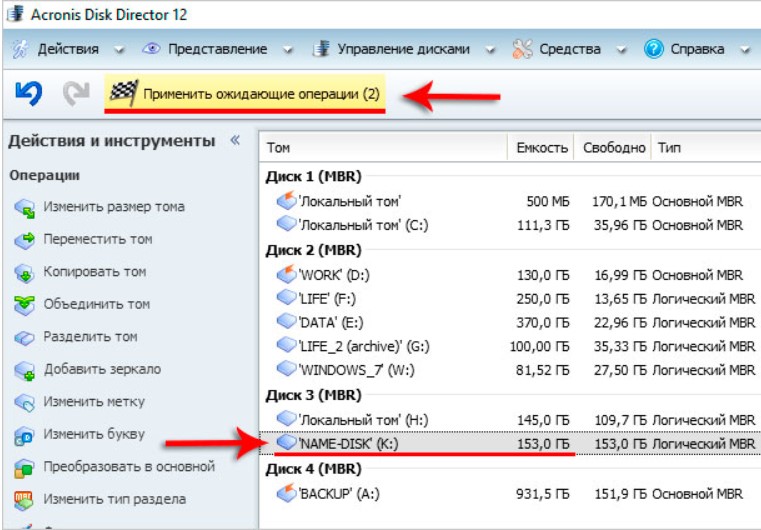Click the Представление eye icon
This screenshot has height=530, width=761.
pos(151,49)
